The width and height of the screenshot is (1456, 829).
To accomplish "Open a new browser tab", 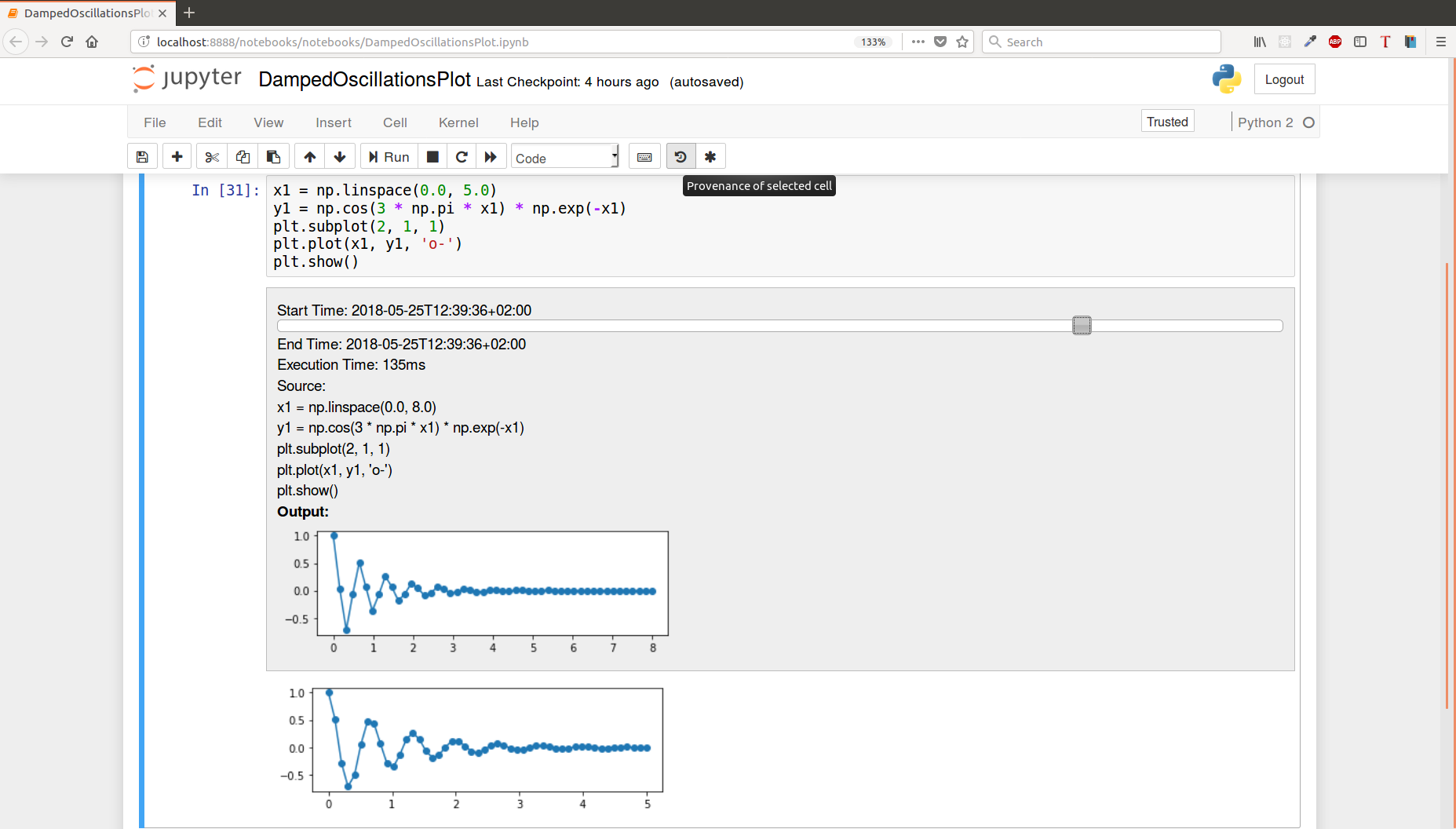I will click(x=189, y=13).
